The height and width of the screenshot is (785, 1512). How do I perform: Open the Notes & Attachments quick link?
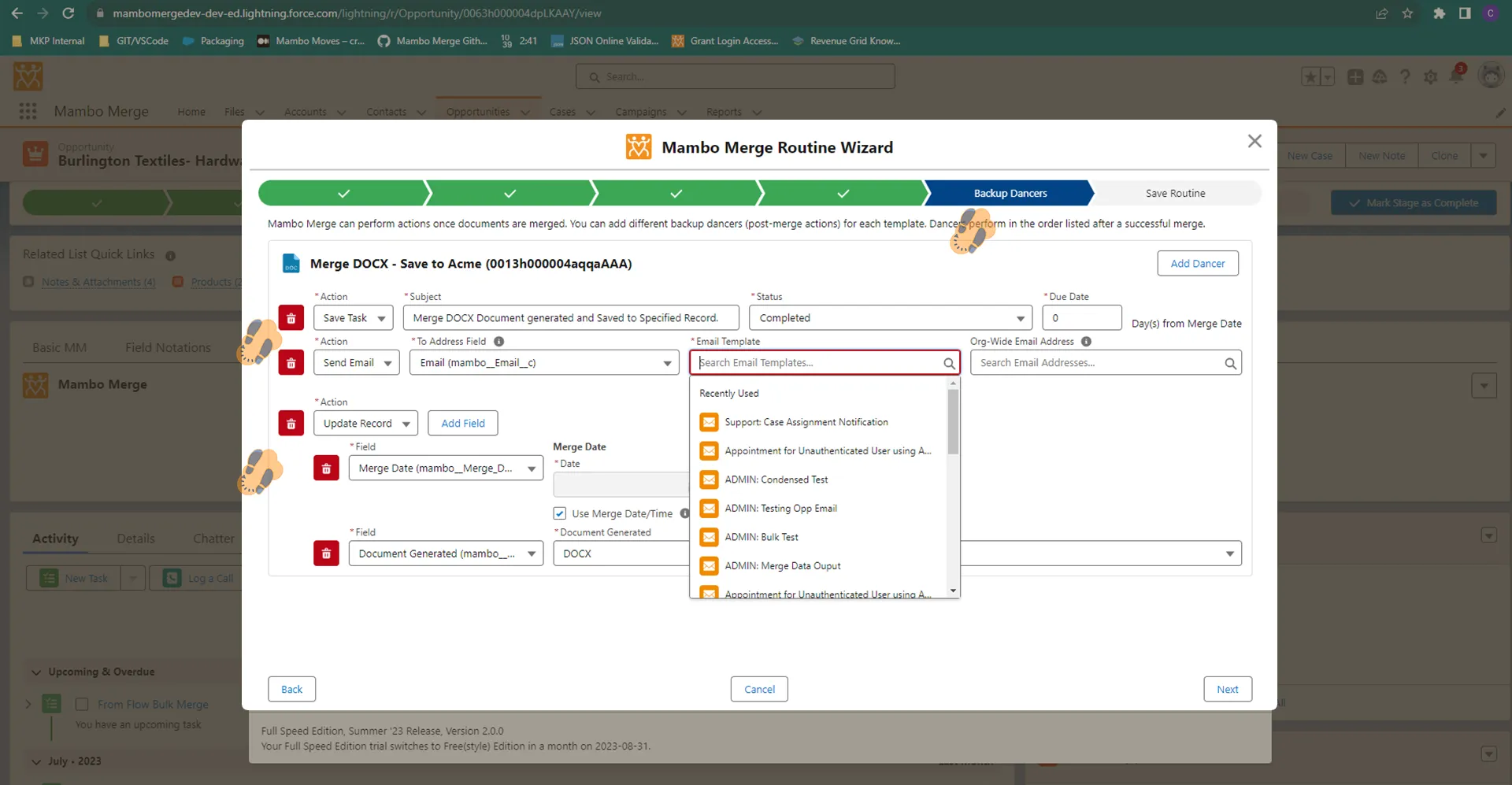coord(98,282)
